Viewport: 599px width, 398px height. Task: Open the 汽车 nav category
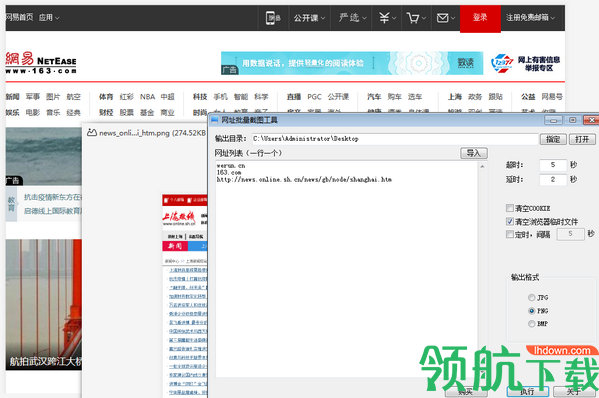click(374, 97)
